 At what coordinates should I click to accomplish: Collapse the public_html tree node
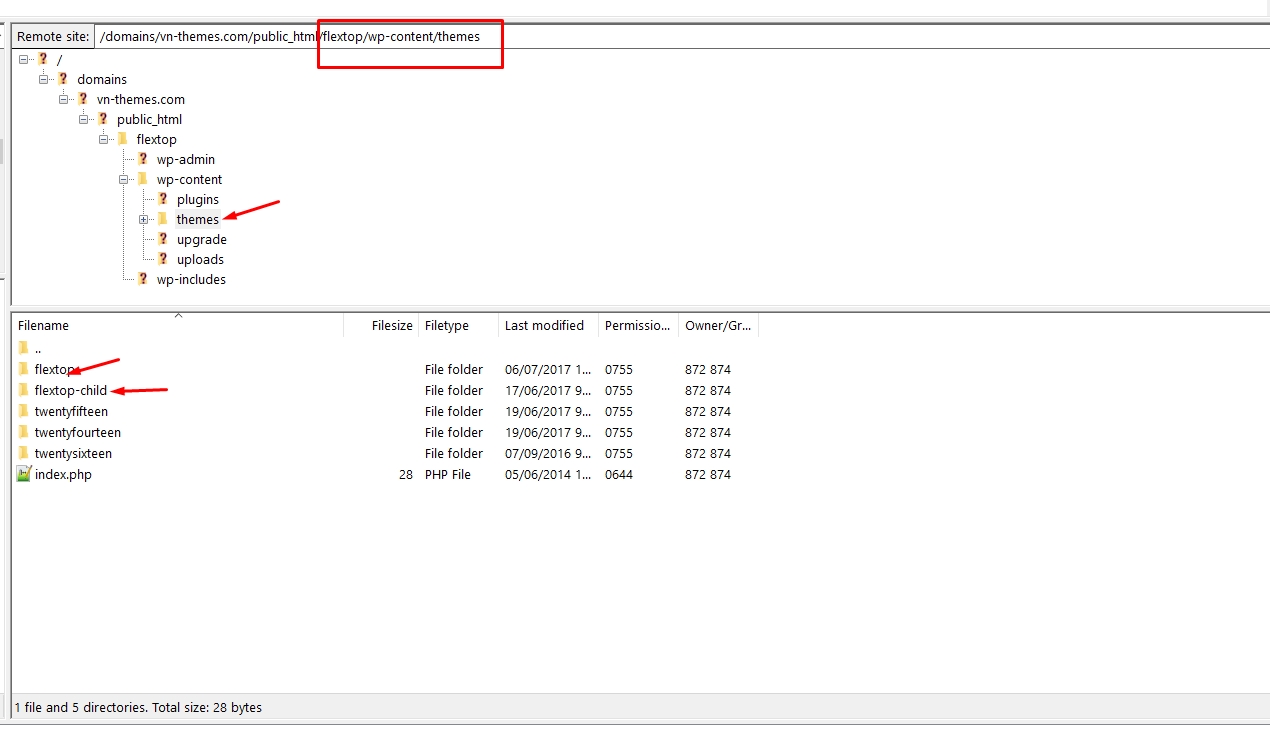pos(84,119)
